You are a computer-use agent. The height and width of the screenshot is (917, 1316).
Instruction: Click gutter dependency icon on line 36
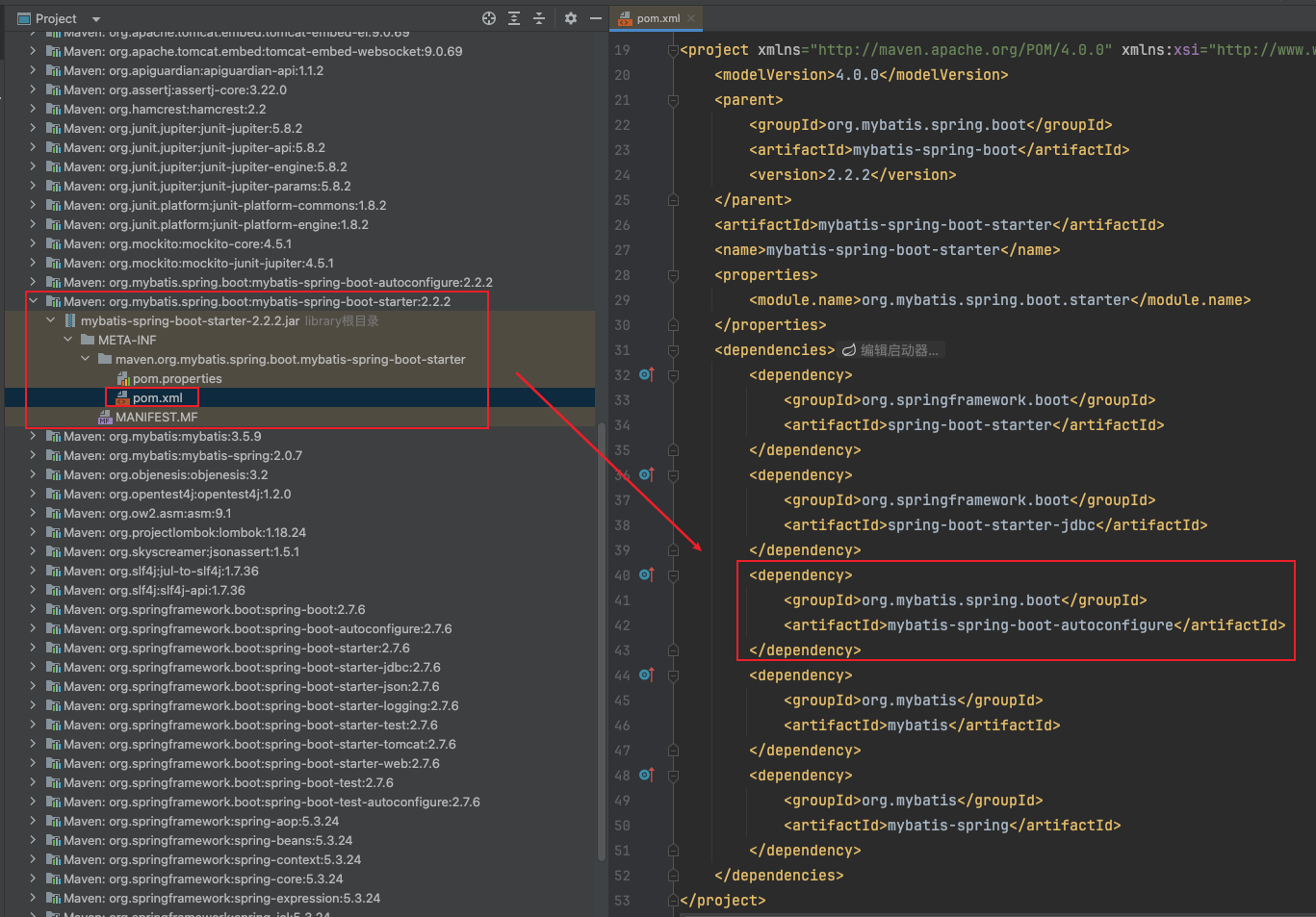click(x=646, y=475)
